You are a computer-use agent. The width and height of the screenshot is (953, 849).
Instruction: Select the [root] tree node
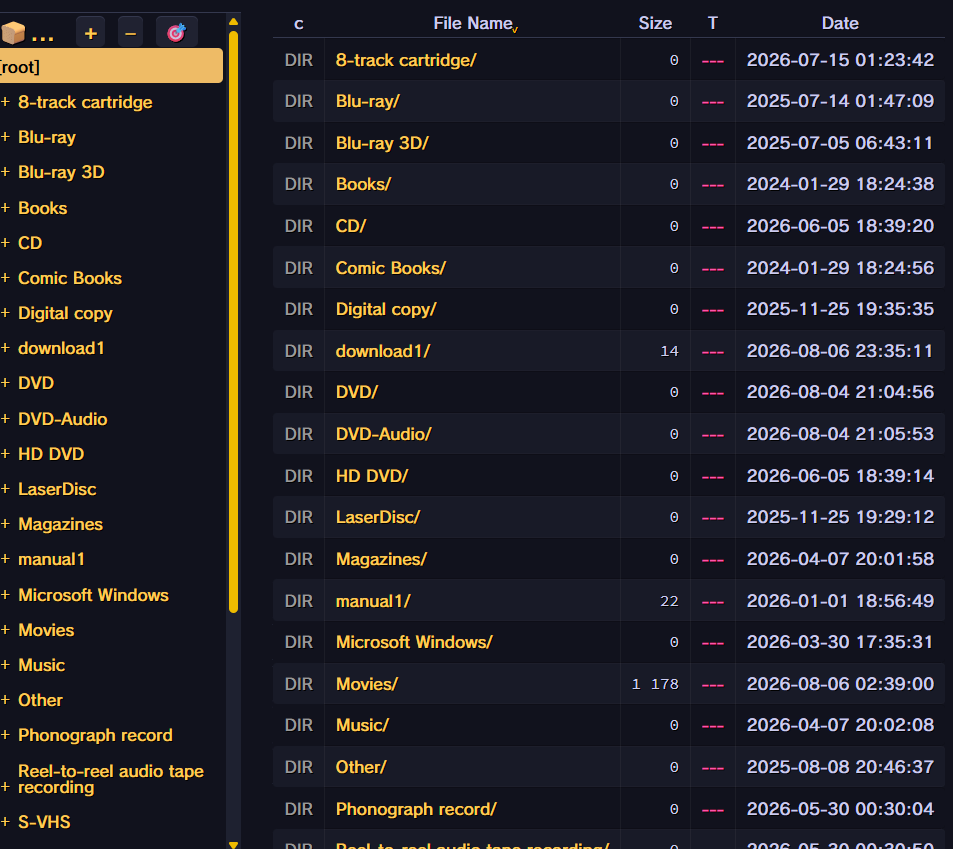[111, 66]
